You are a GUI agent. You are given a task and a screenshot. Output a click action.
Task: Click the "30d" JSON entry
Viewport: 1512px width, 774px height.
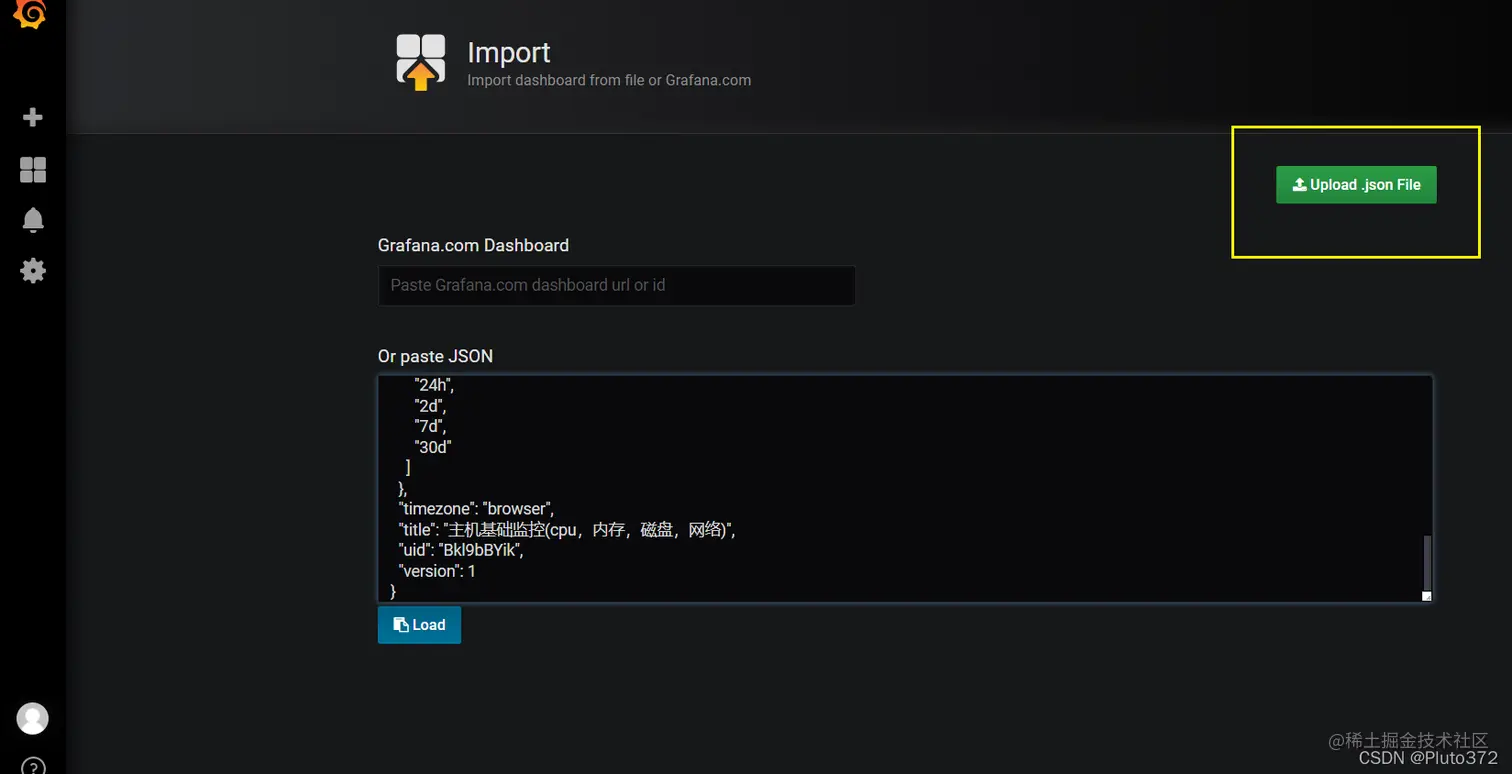433,447
